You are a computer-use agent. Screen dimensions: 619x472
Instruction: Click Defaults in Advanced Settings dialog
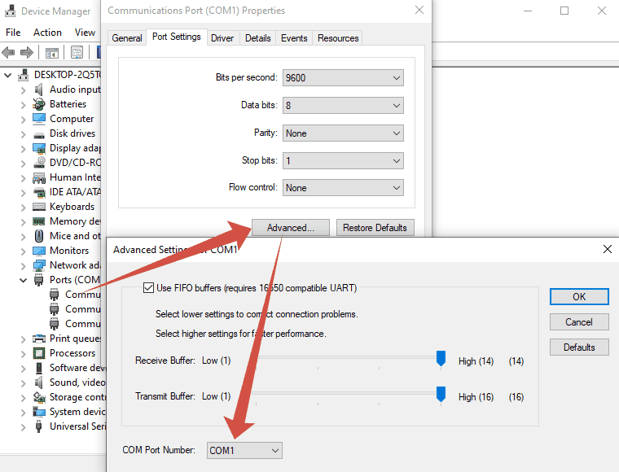click(x=579, y=347)
